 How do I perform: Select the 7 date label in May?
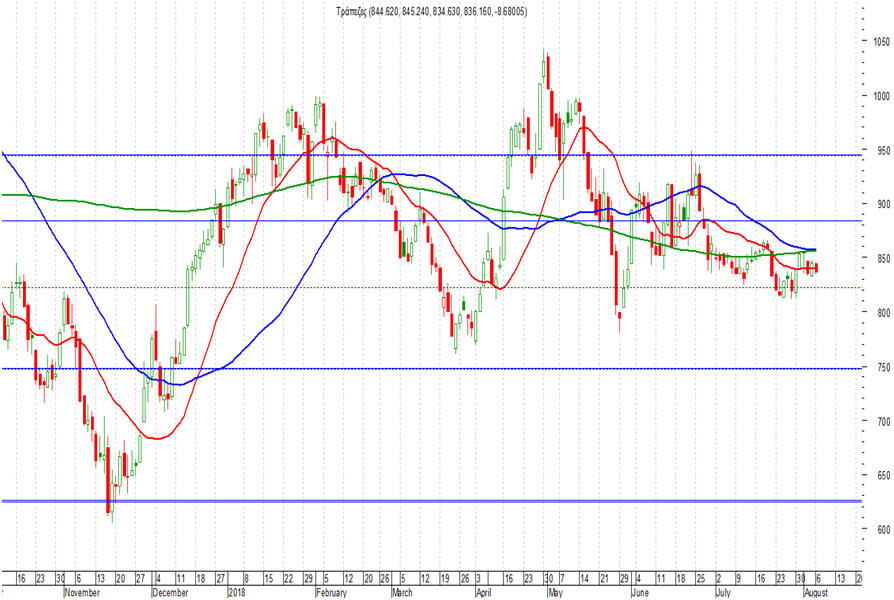(x=562, y=578)
